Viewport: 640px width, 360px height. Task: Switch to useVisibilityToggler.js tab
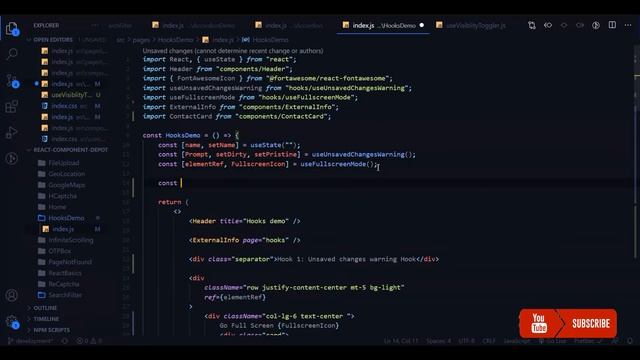(x=471, y=25)
